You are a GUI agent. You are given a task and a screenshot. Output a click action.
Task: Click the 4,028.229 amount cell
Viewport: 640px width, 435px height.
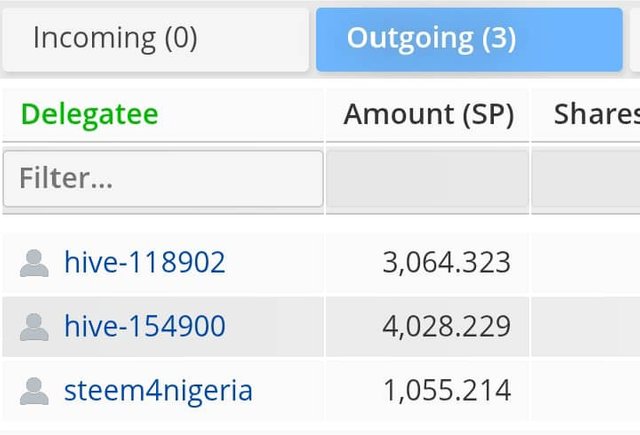pyautogui.click(x=427, y=326)
